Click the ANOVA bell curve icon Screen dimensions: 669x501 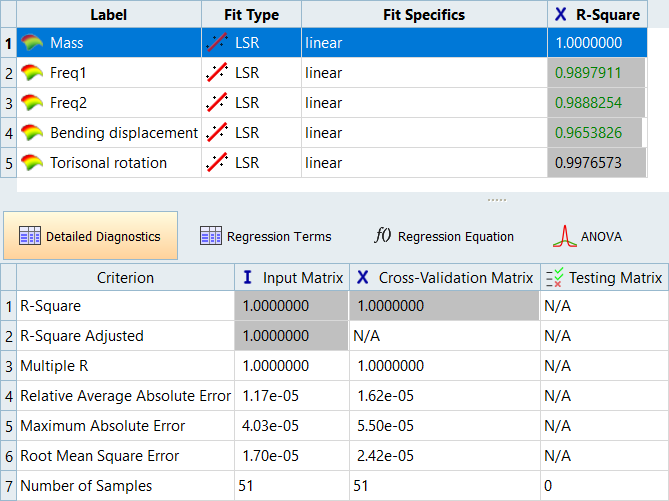[x=566, y=237]
